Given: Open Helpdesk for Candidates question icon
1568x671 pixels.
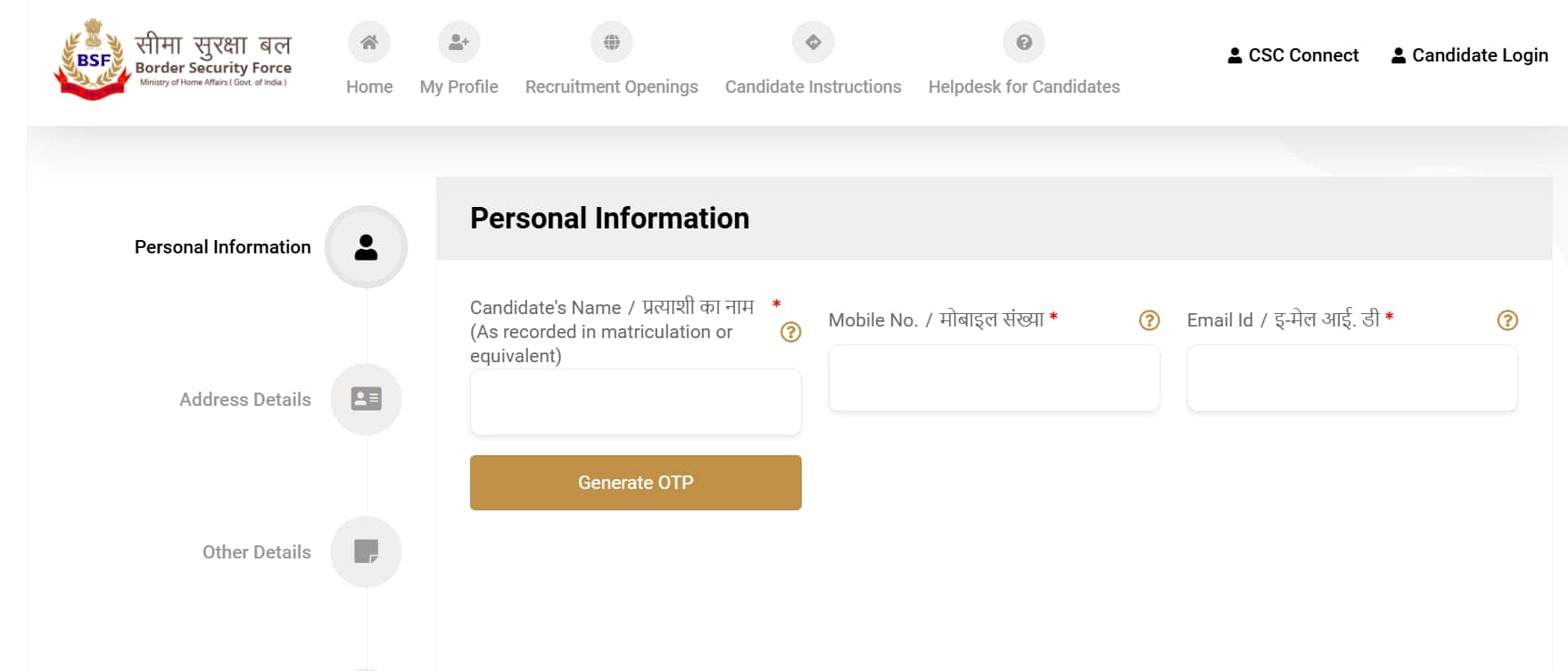Looking at the screenshot, I should (x=1024, y=42).
